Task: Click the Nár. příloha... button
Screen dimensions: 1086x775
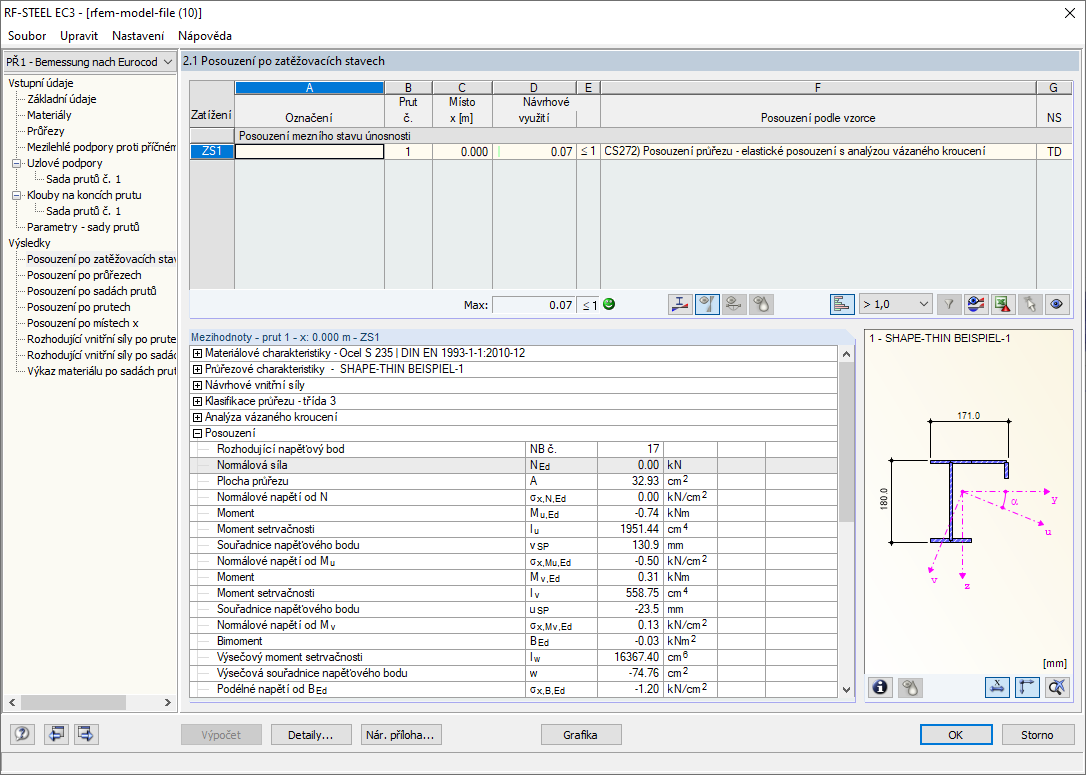Action: coord(401,735)
